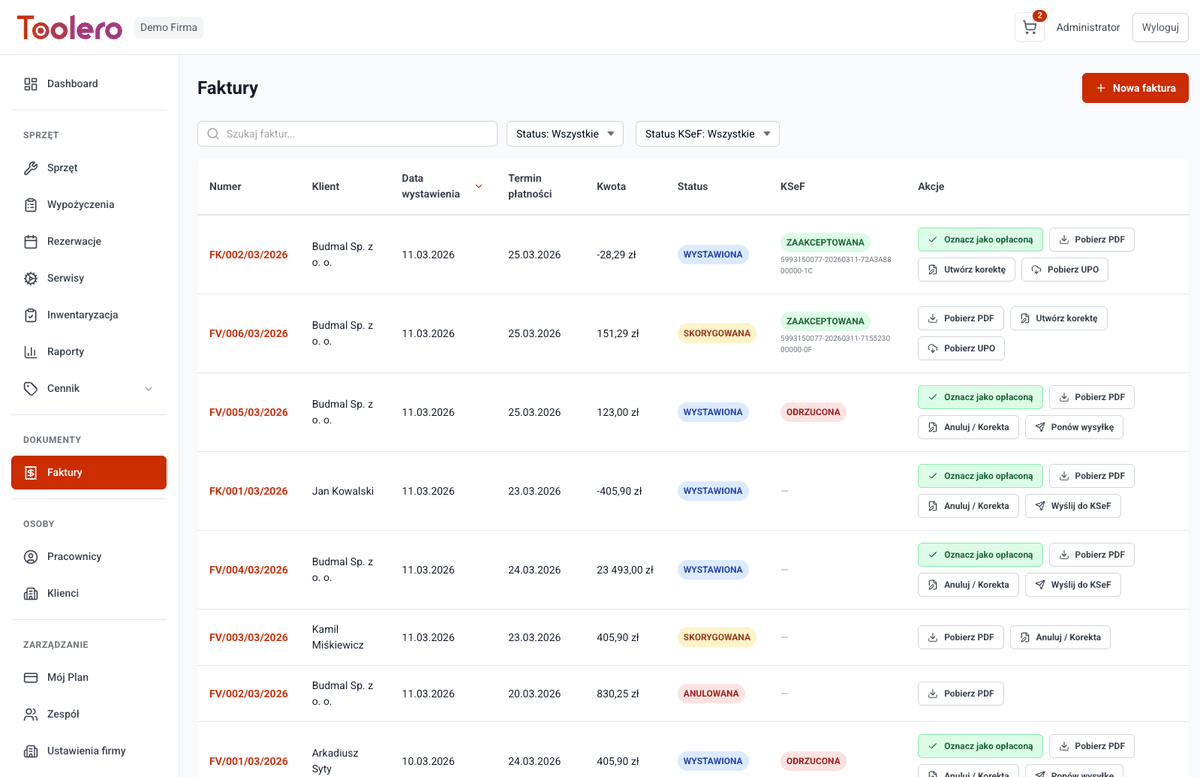Click the Mój Plan card icon
Viewport: 1200px width, 777px height.
31,677
